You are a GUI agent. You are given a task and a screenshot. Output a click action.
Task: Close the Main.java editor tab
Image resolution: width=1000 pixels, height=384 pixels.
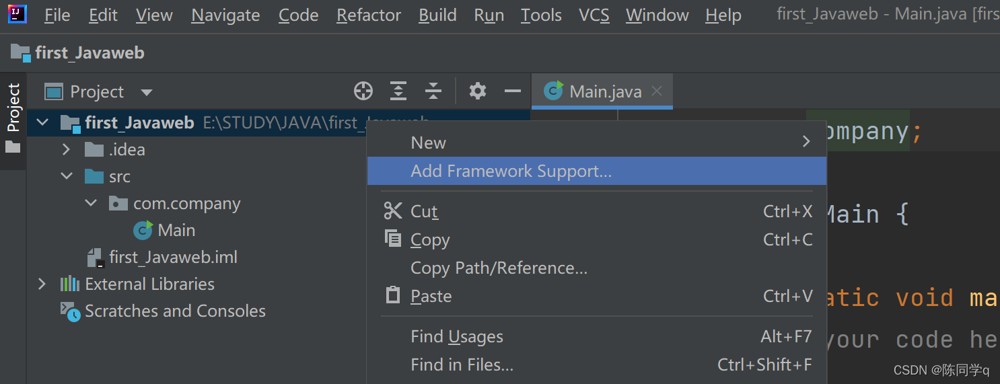click(657, 91)
